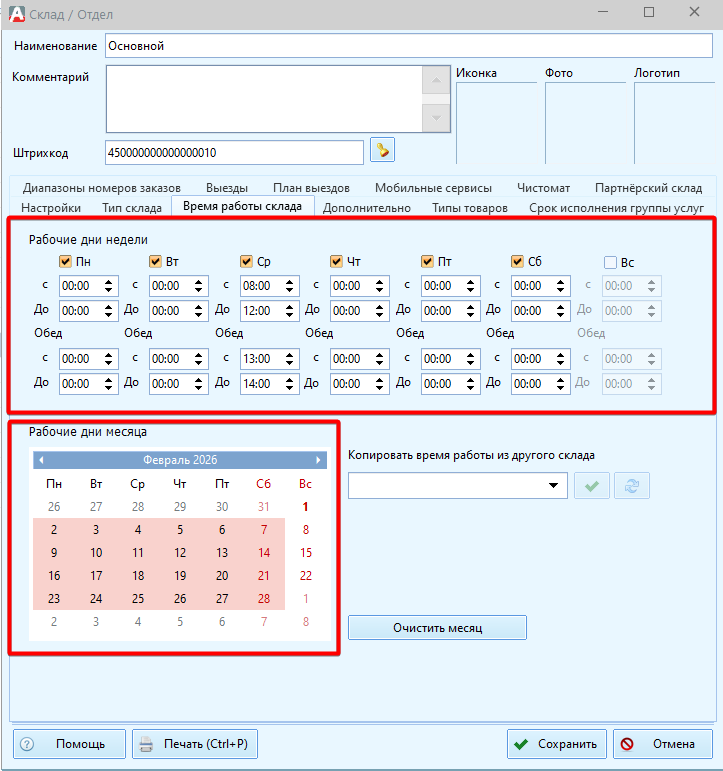723x771 pixels.
Task: Click spinner on Пн start time field
Action: click(108, 286)
